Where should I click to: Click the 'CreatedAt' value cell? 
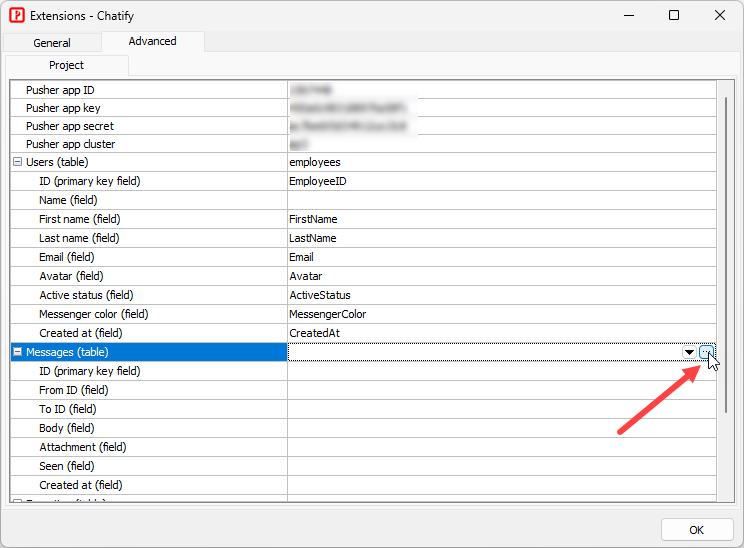502,333
